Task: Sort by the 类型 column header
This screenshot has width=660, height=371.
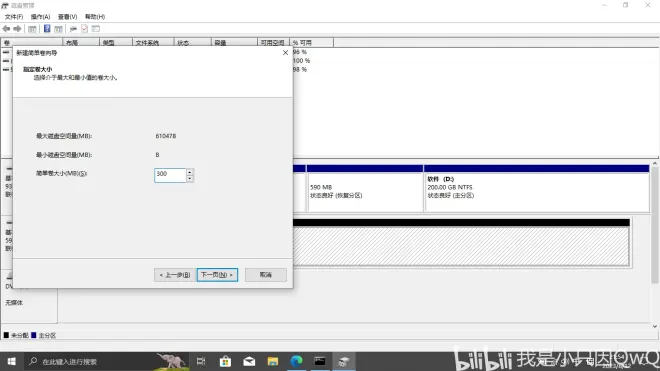Action: (x=116, y=43)
